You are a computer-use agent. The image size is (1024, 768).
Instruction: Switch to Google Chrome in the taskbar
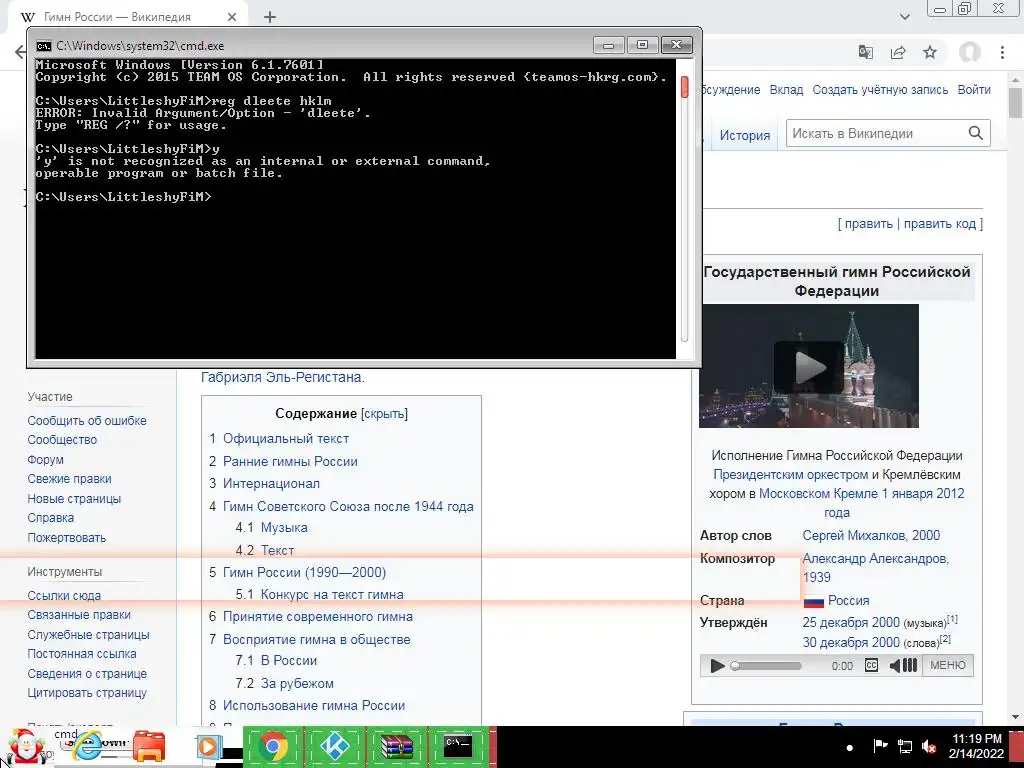pyautogui.click(x=273, y=746)
